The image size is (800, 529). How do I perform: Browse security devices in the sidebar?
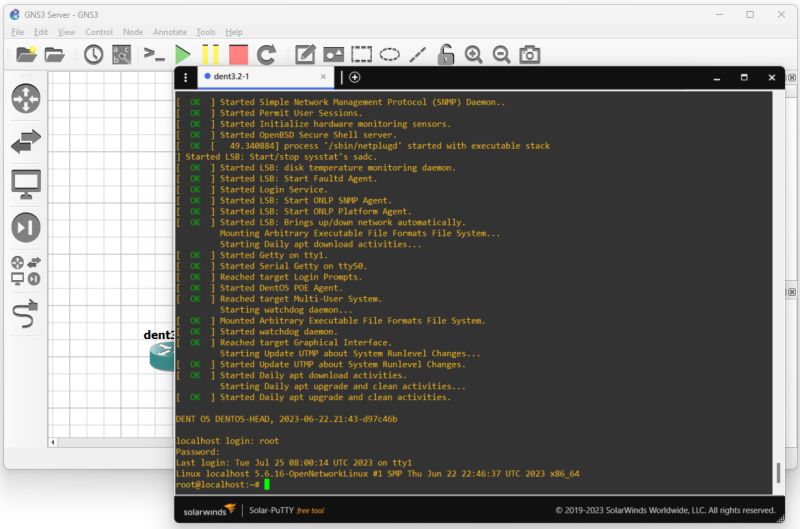[x=26, y=228]
